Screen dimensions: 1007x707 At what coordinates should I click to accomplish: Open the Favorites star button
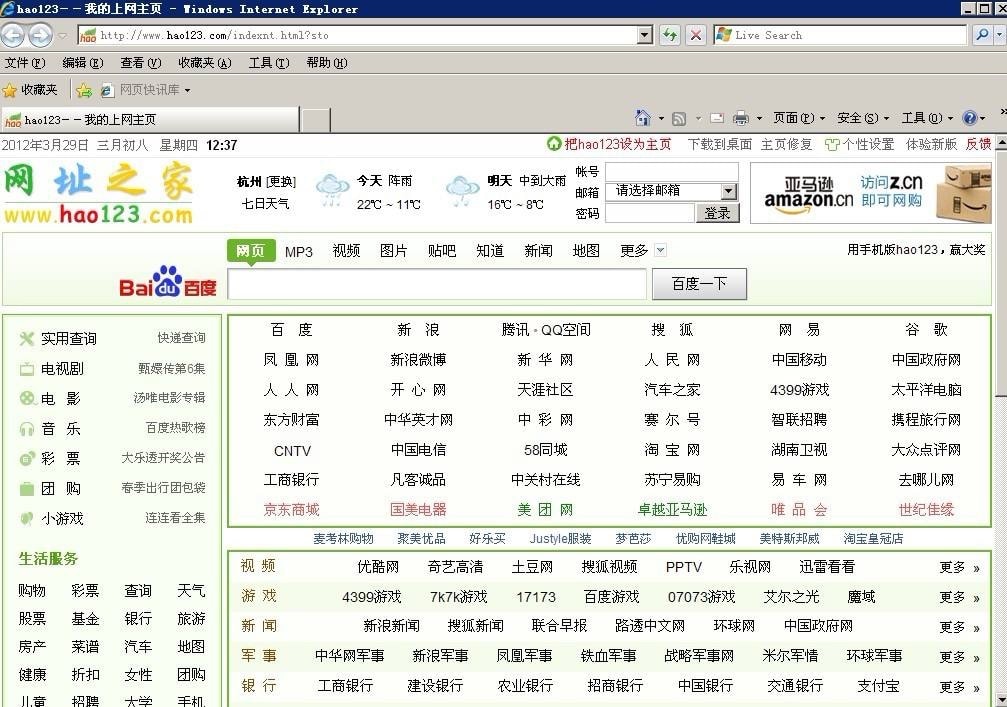click(x=30, y=90)
